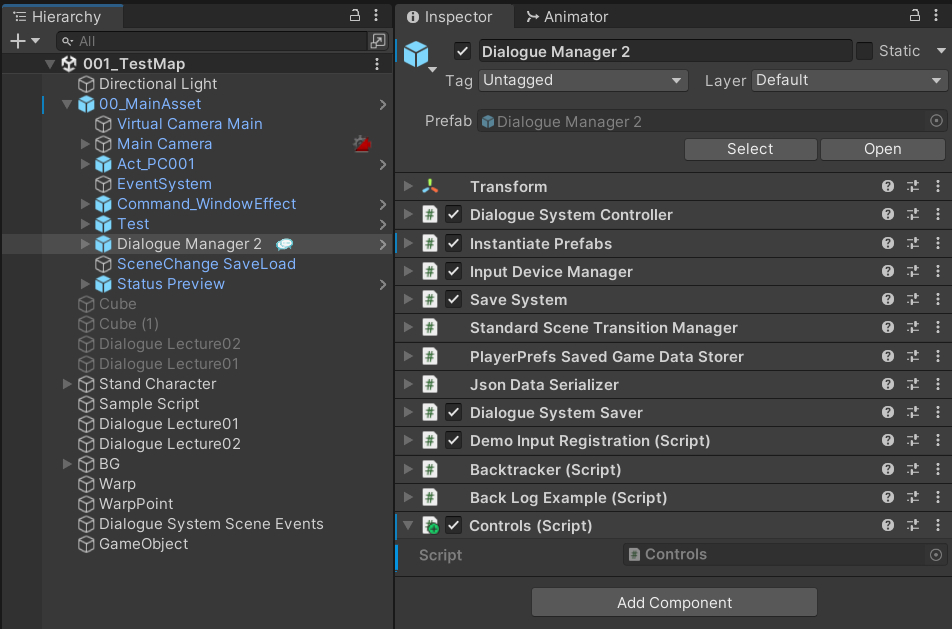Open presets for Instantiate Prefabs component
Viewport: 952px width, 629px height.
pyautogui.click(x=913, y=243)
